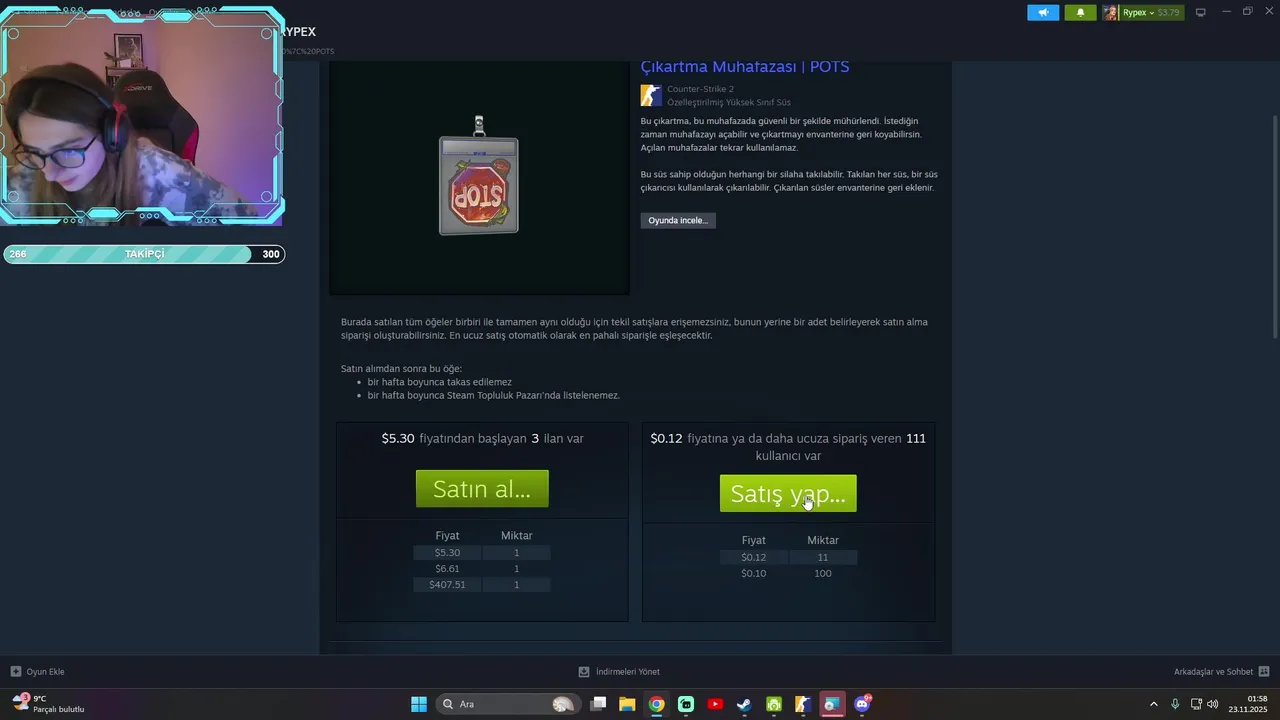Click the Satın al button
Viewport: 1280px width, 720px height.
tap(482, 489)
